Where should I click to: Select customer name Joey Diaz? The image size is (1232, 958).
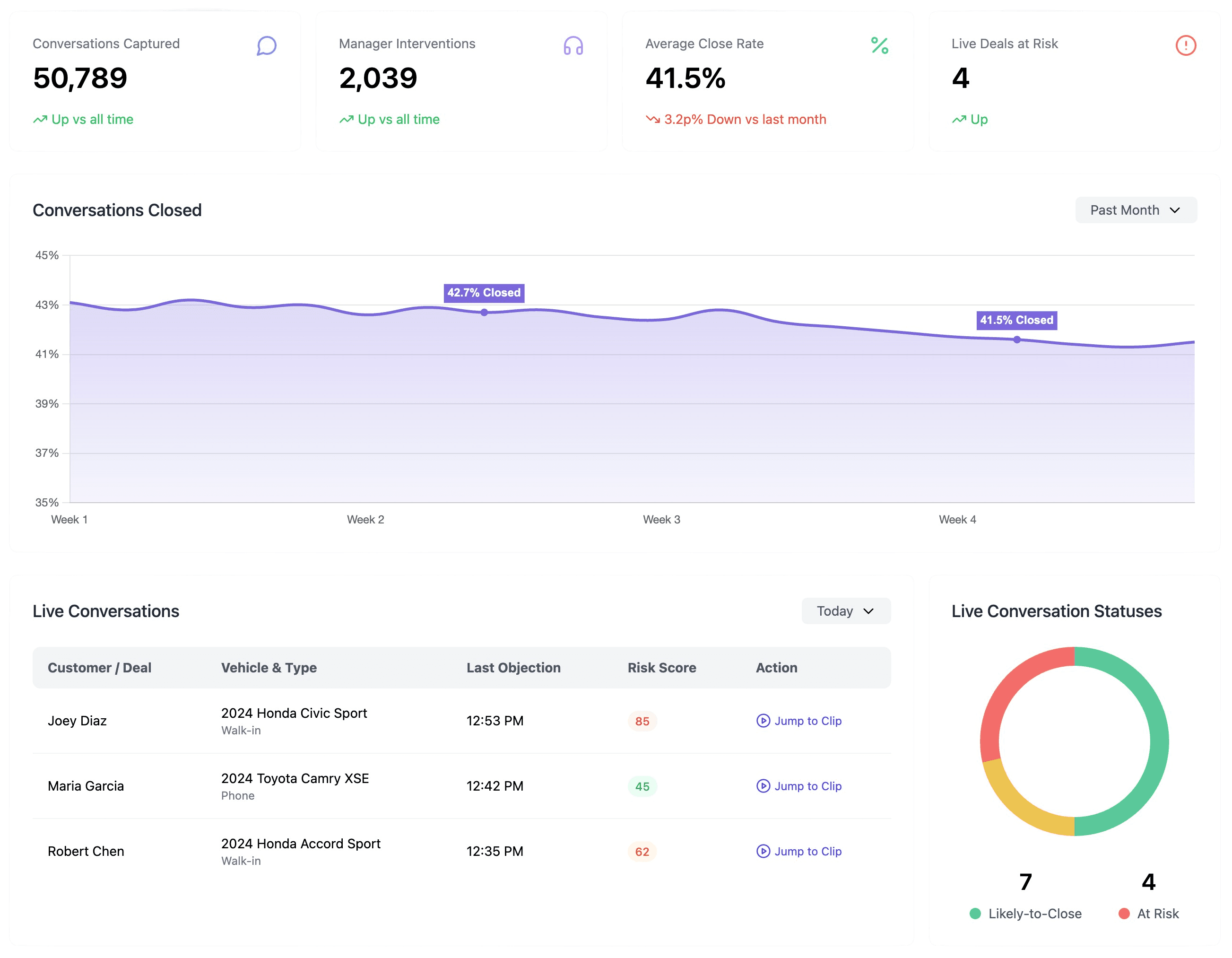click(77, 721)
